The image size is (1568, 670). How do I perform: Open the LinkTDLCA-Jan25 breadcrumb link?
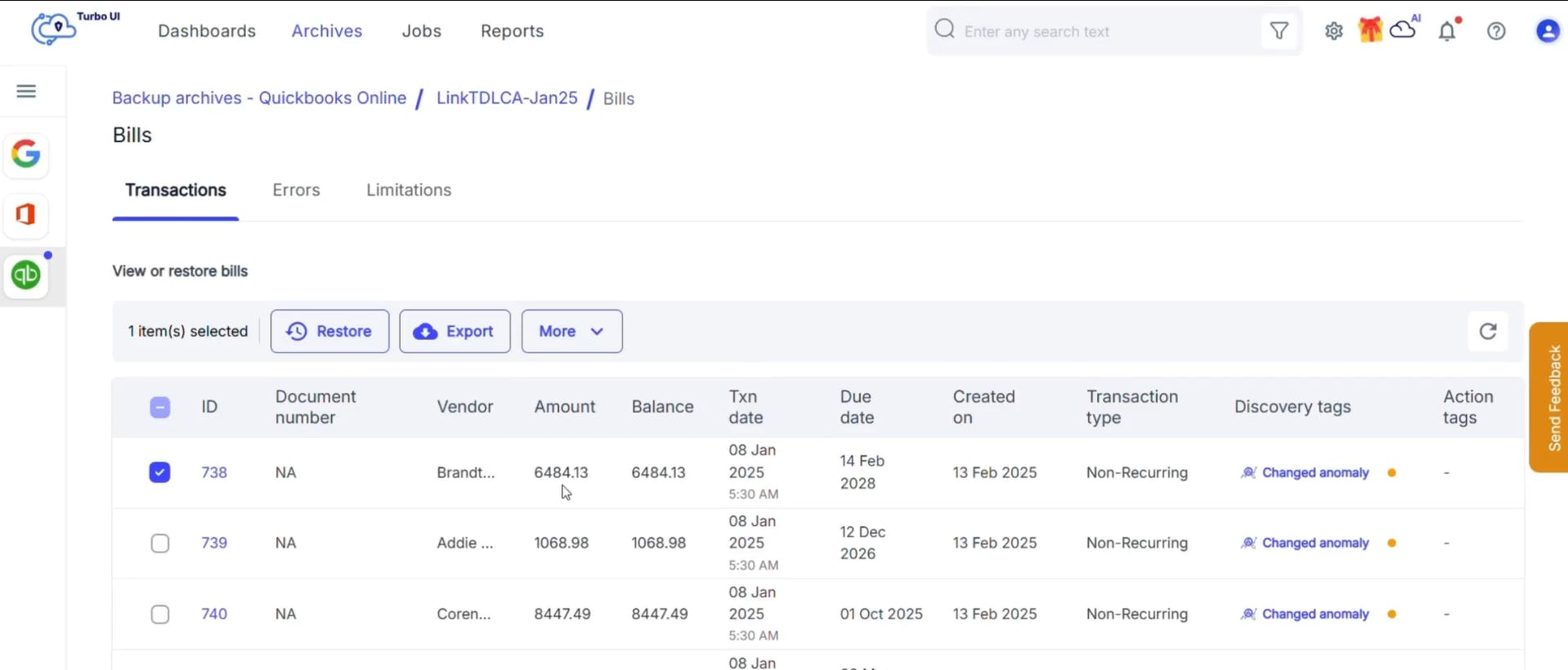(507, 98)
